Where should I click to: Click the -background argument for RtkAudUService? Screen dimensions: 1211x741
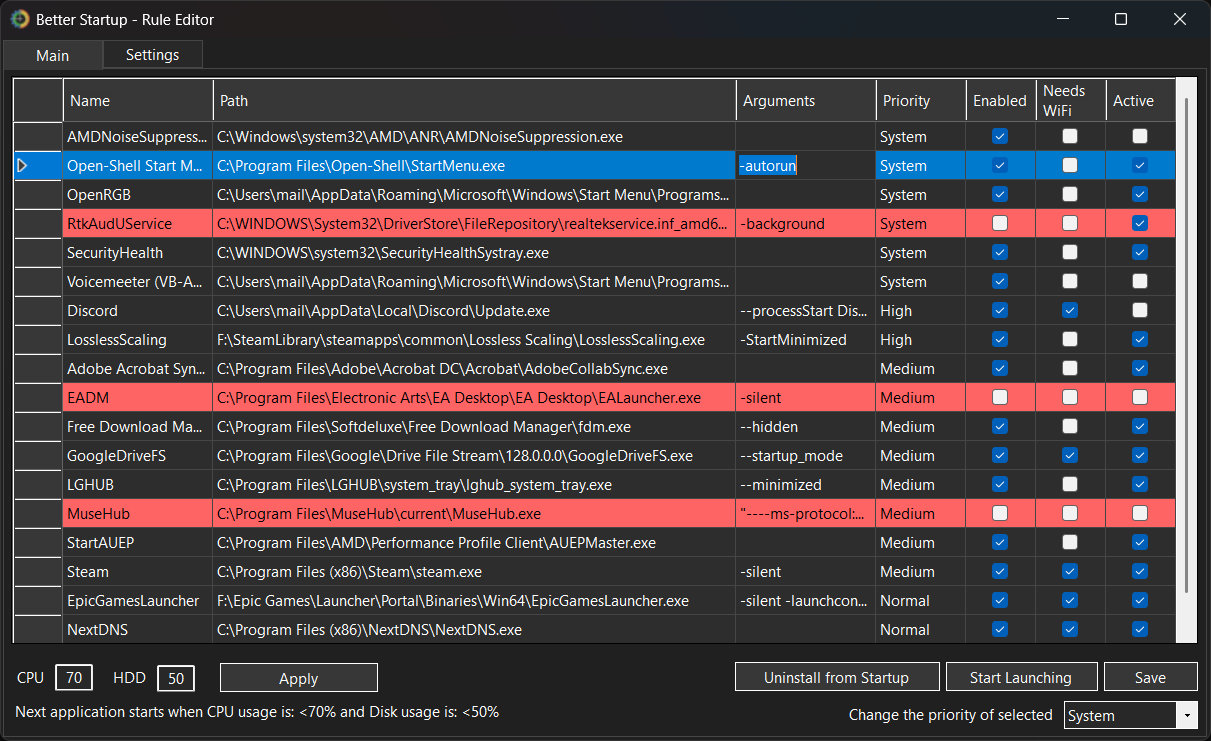[x=805, y=224]
